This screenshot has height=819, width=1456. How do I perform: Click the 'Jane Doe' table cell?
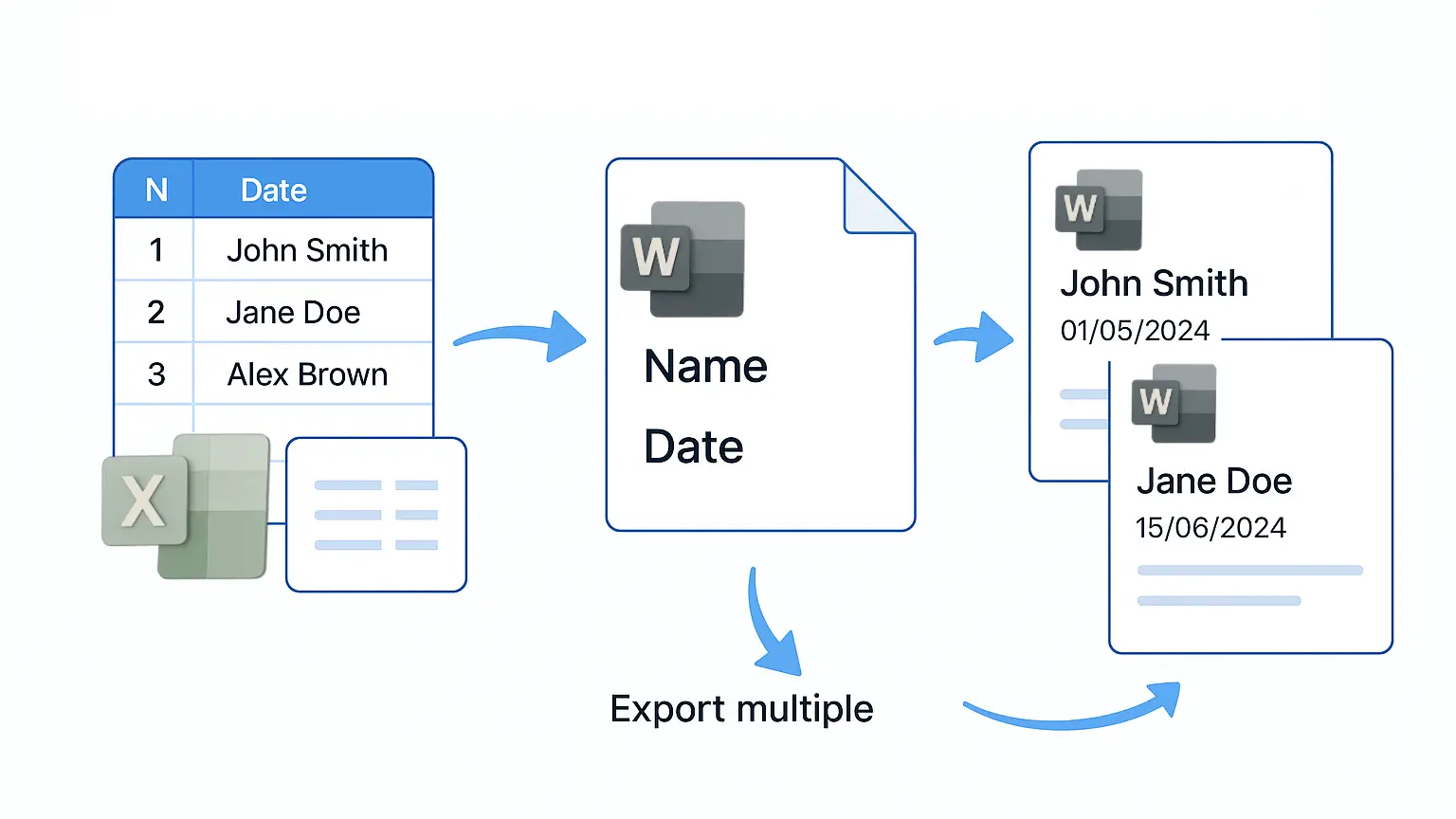[314, 312]
